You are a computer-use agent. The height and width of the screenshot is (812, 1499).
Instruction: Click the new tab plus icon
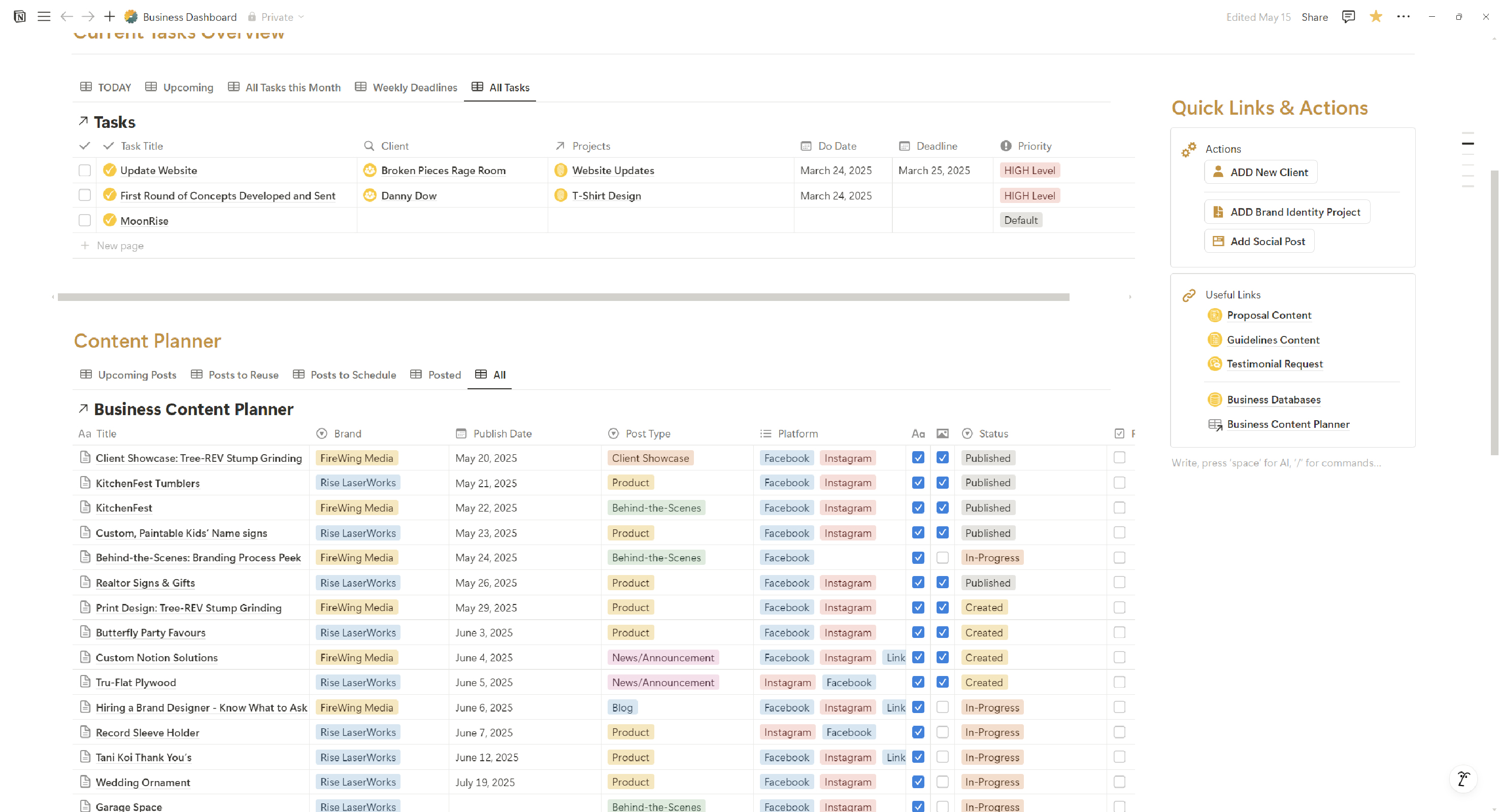[110, 17]
